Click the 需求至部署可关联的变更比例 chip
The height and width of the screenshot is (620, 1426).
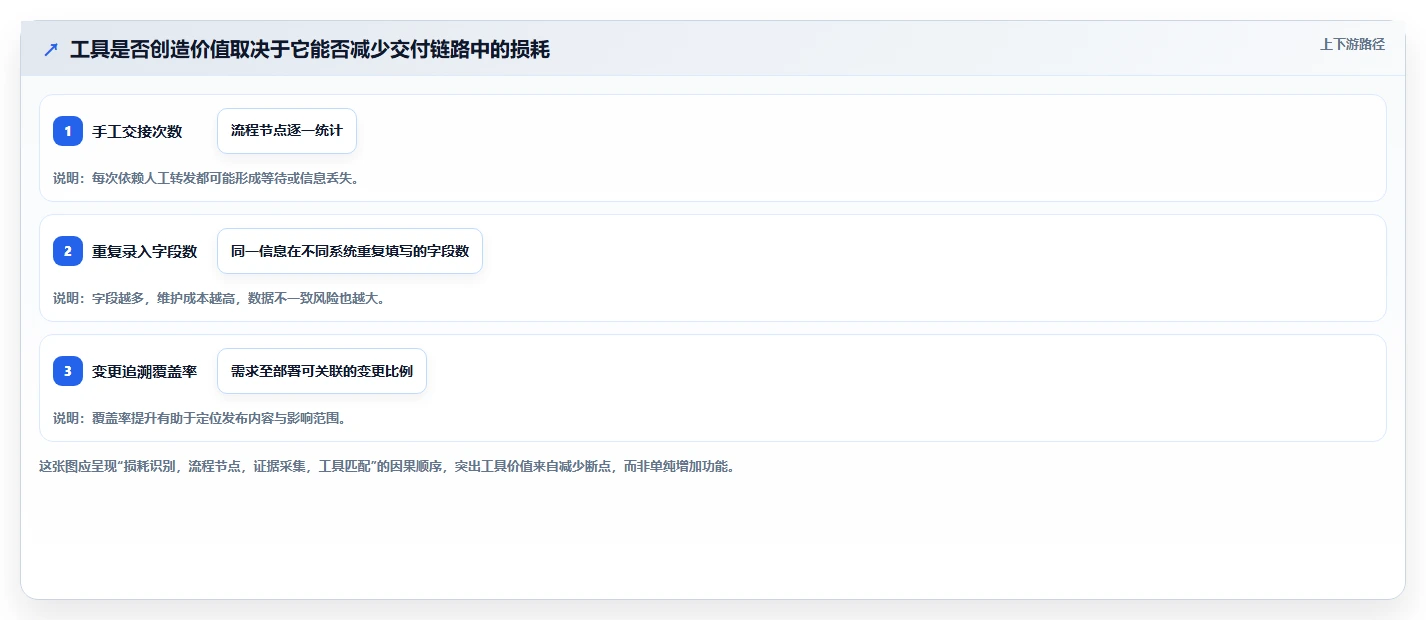pos(322,371)
